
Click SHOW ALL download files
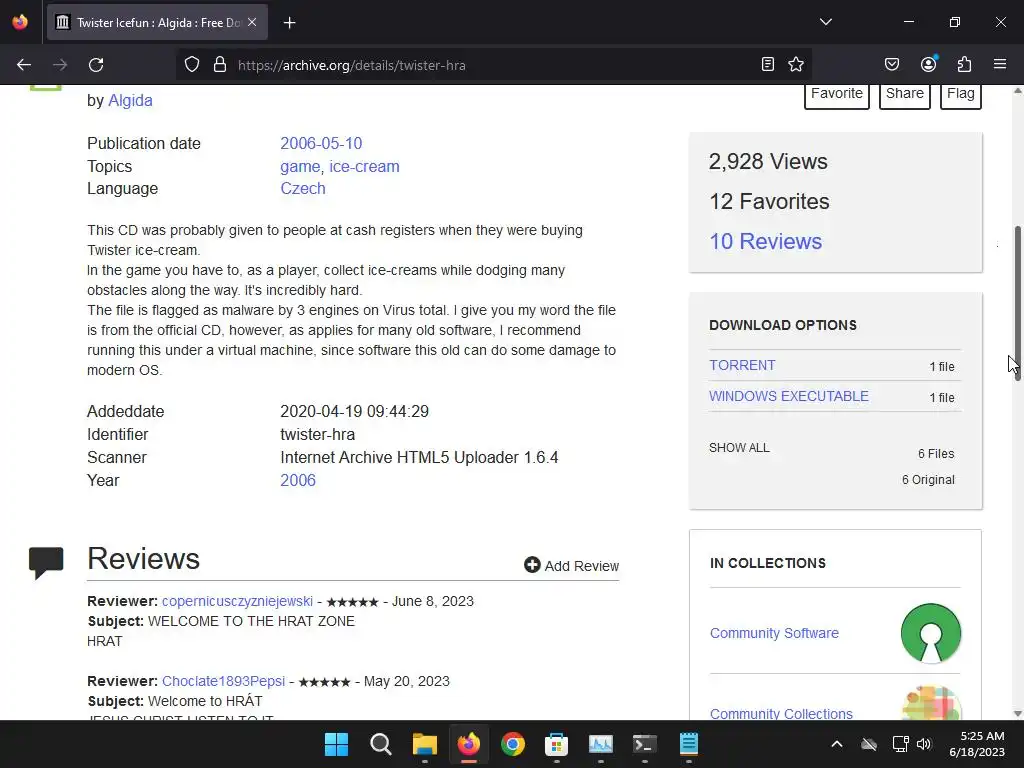[x=739, y=448]
